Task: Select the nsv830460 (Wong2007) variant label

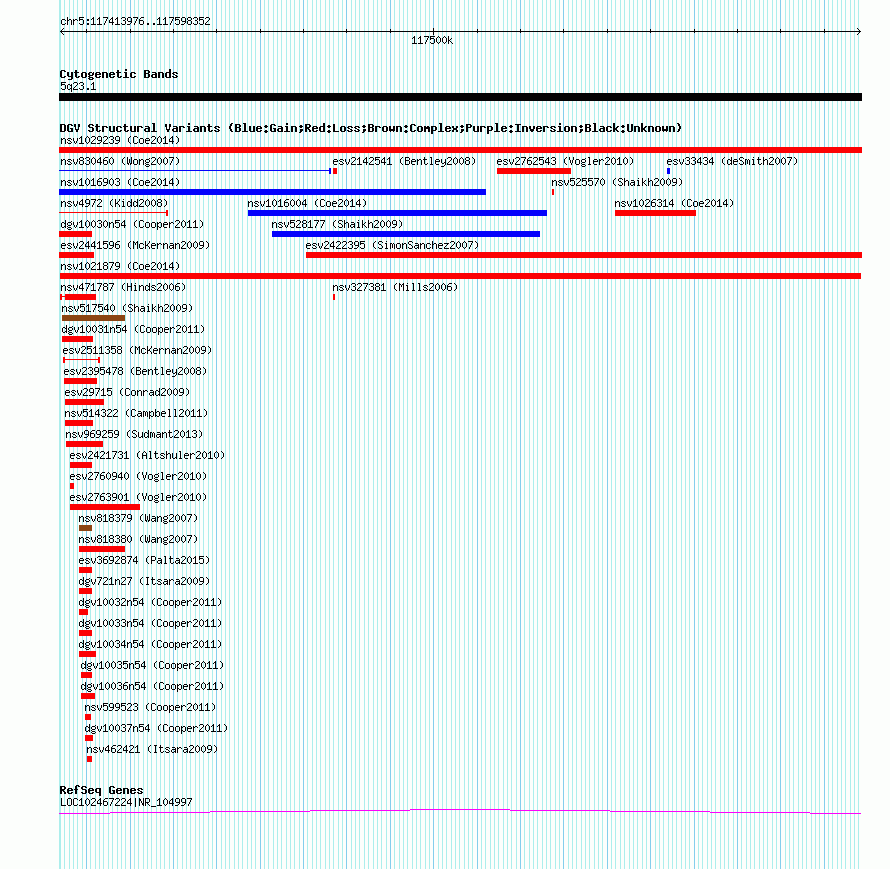Action: point(120,161)
